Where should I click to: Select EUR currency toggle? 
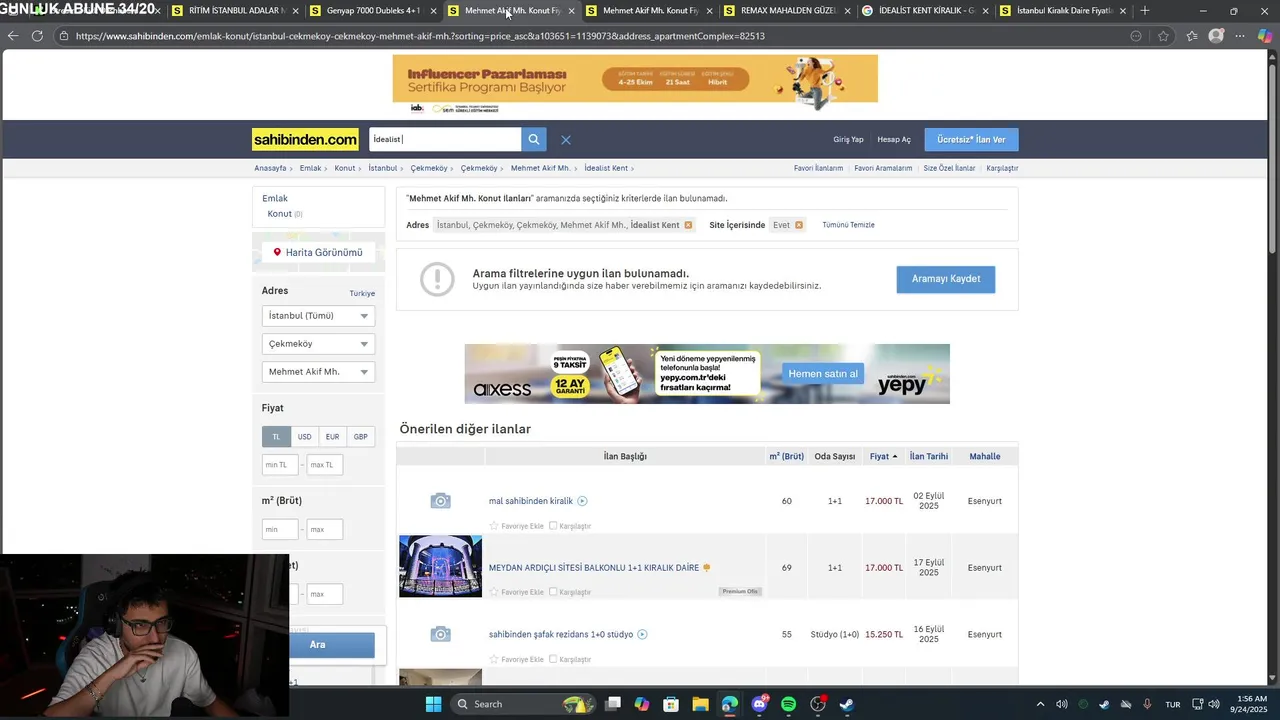click(x=332, y=437)
